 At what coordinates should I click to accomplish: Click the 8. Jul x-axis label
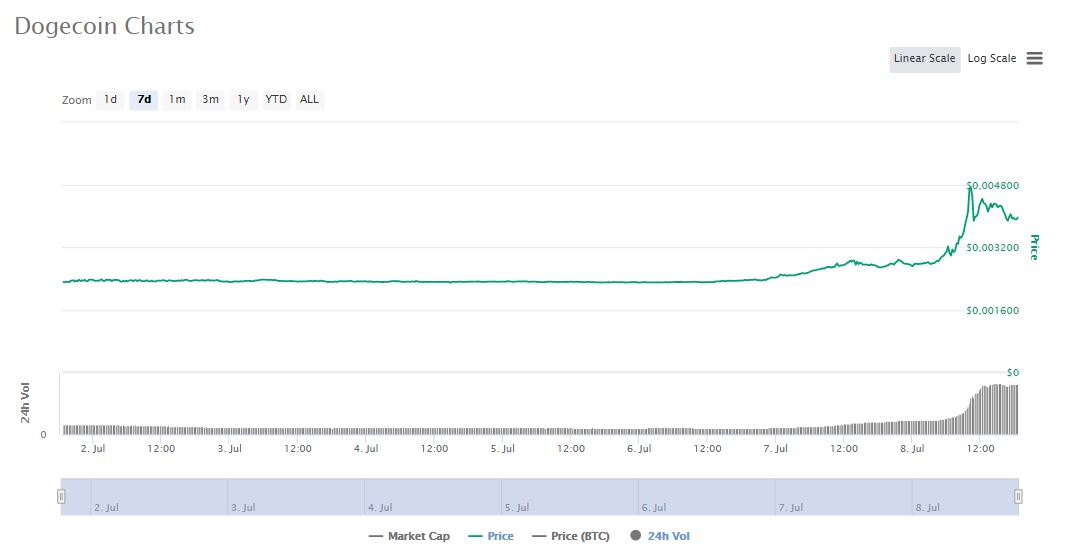click(912, 448)
